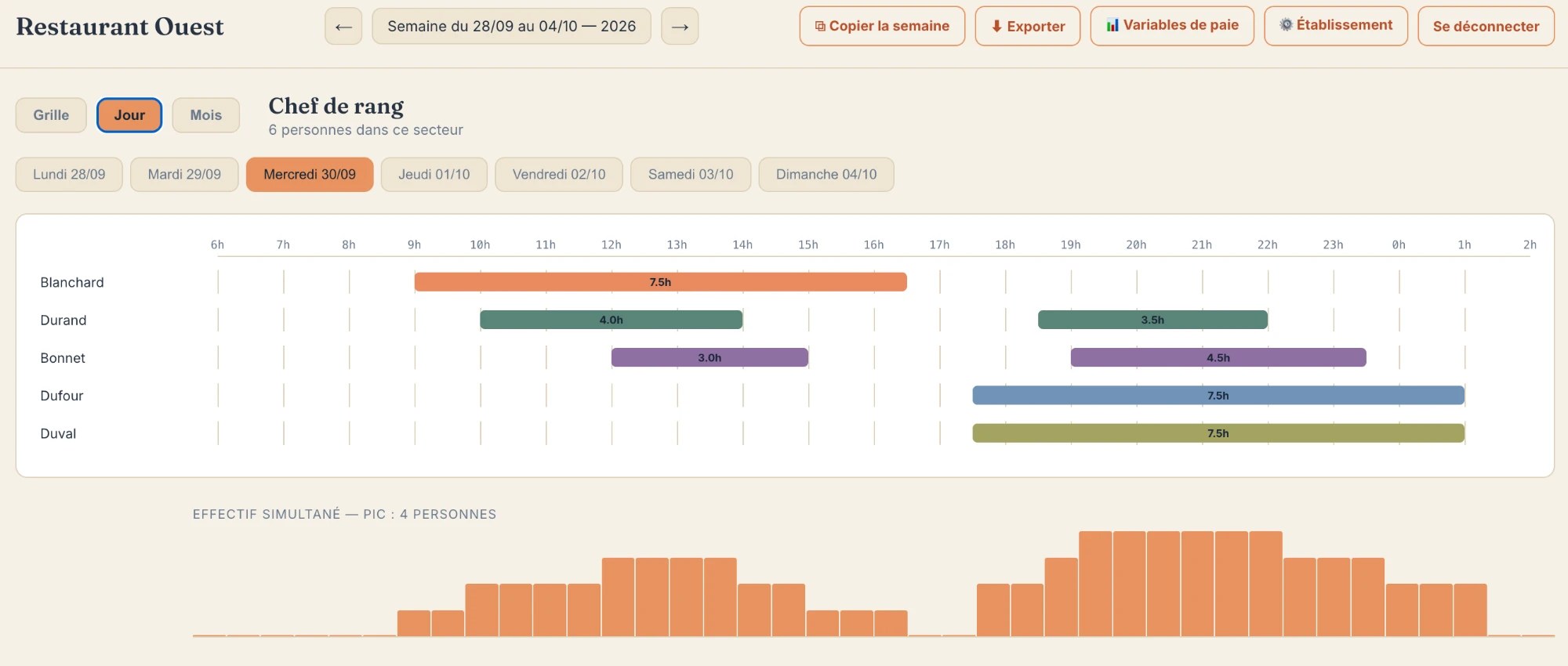Select the Mardi 29/09 day tab
1568x666 pixels.
[x=184, y=174]
